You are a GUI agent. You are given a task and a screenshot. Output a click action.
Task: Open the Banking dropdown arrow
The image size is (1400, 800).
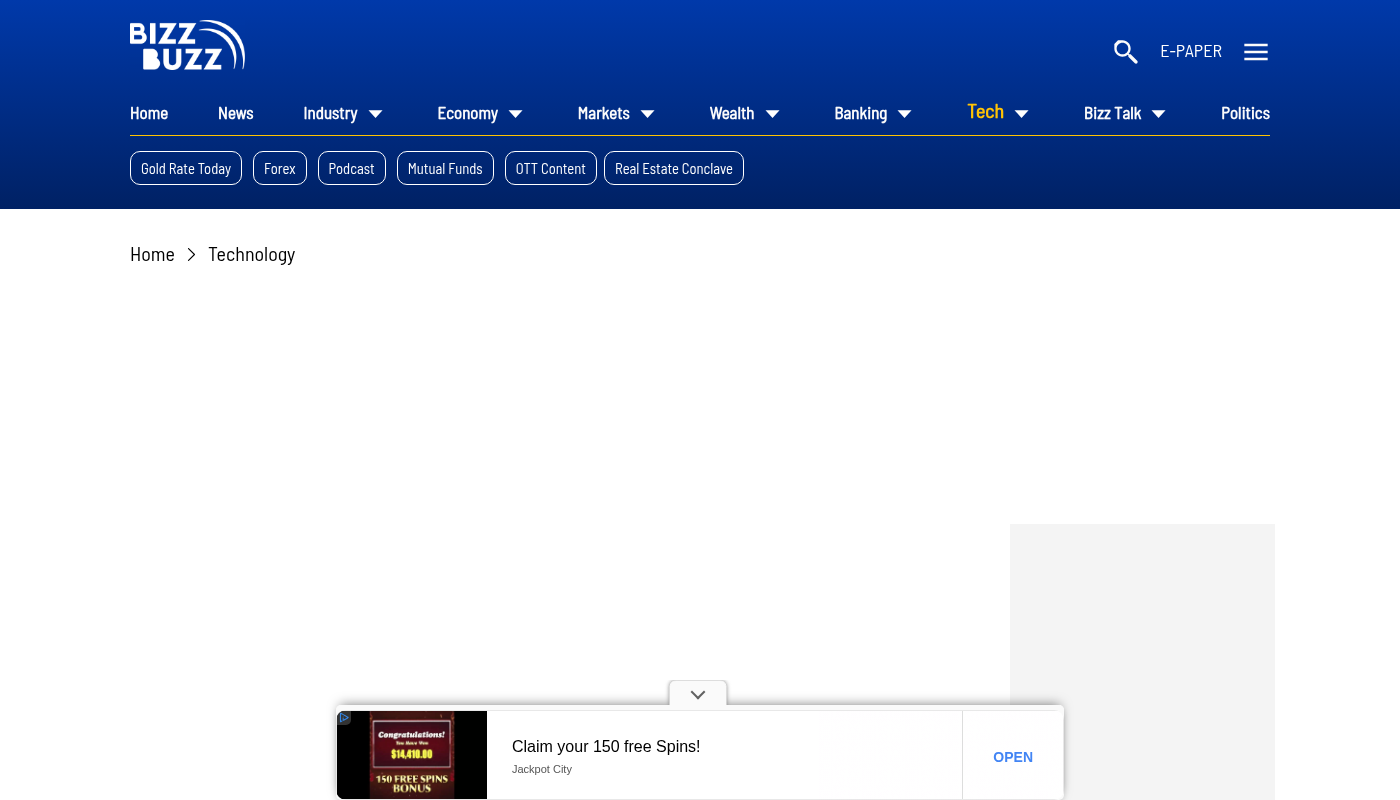pos(905,114)
